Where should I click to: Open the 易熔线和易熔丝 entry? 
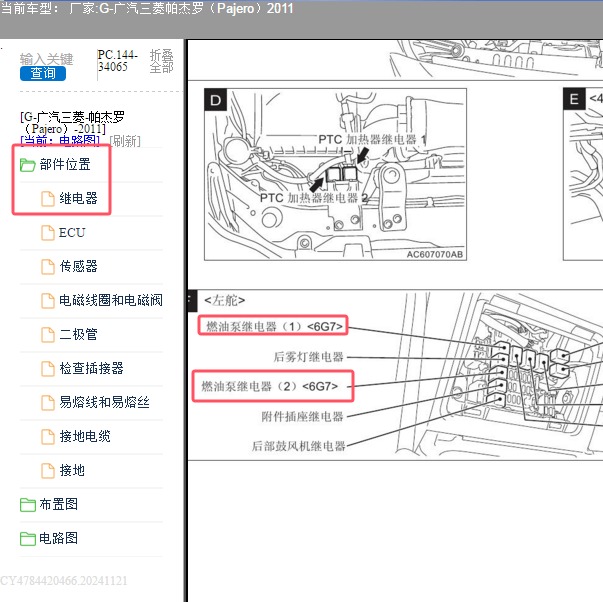pos(104,402)
